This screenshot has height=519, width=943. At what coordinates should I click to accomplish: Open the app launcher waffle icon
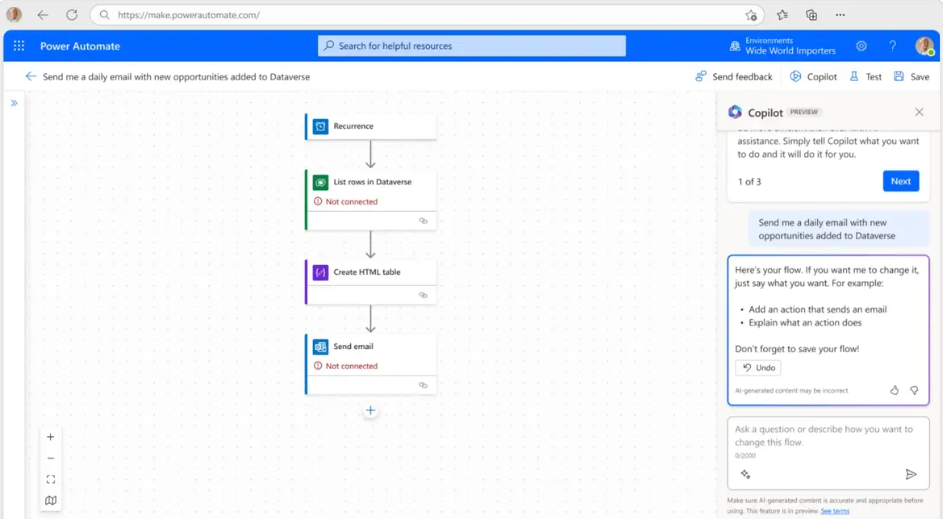(19, 46)
